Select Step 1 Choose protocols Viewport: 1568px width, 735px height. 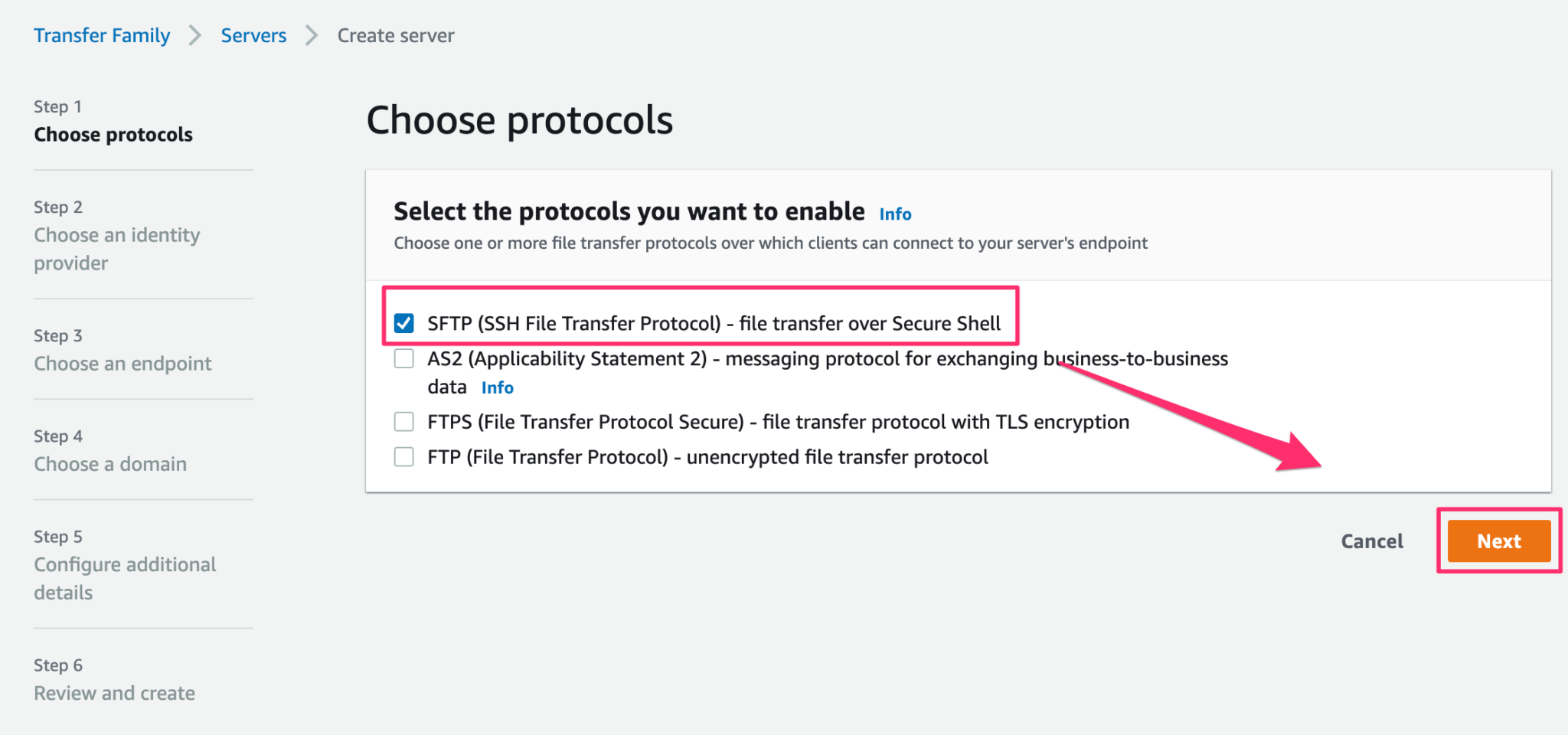tap(113, 134)
